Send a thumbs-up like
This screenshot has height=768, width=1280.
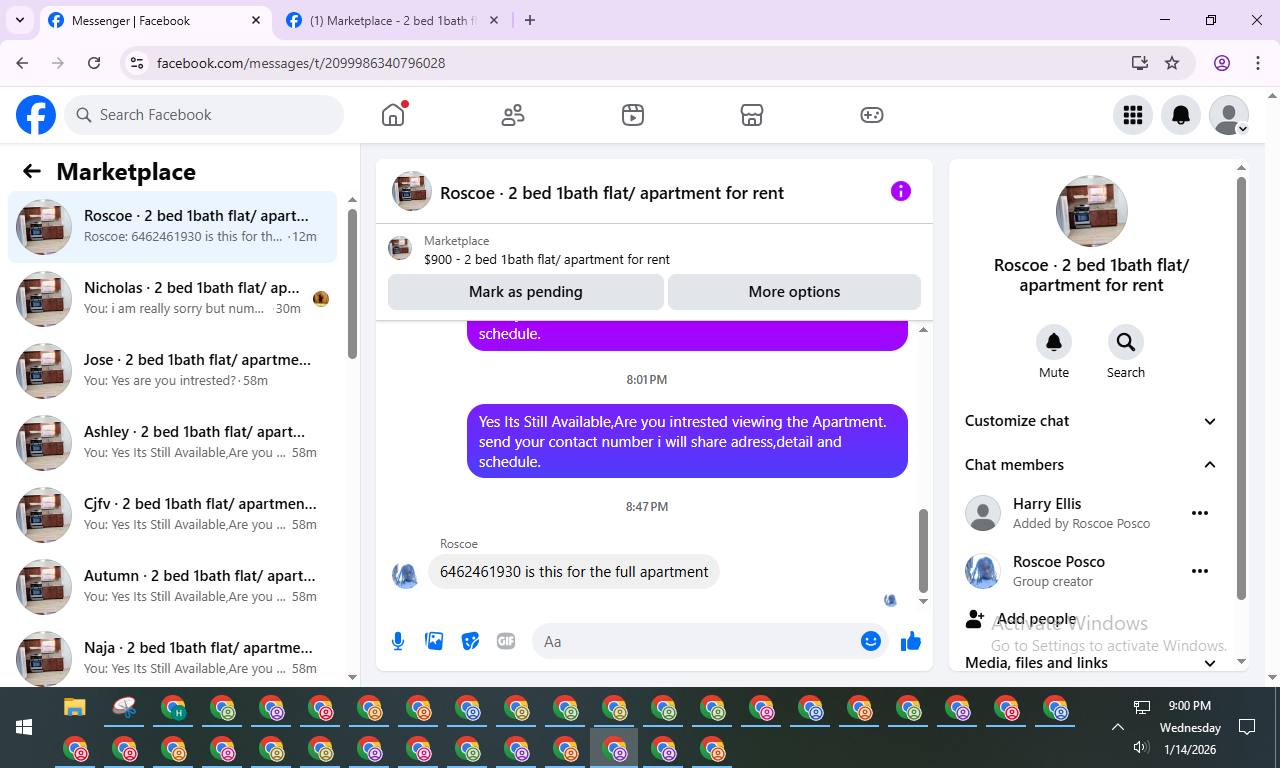coord(911,641)
